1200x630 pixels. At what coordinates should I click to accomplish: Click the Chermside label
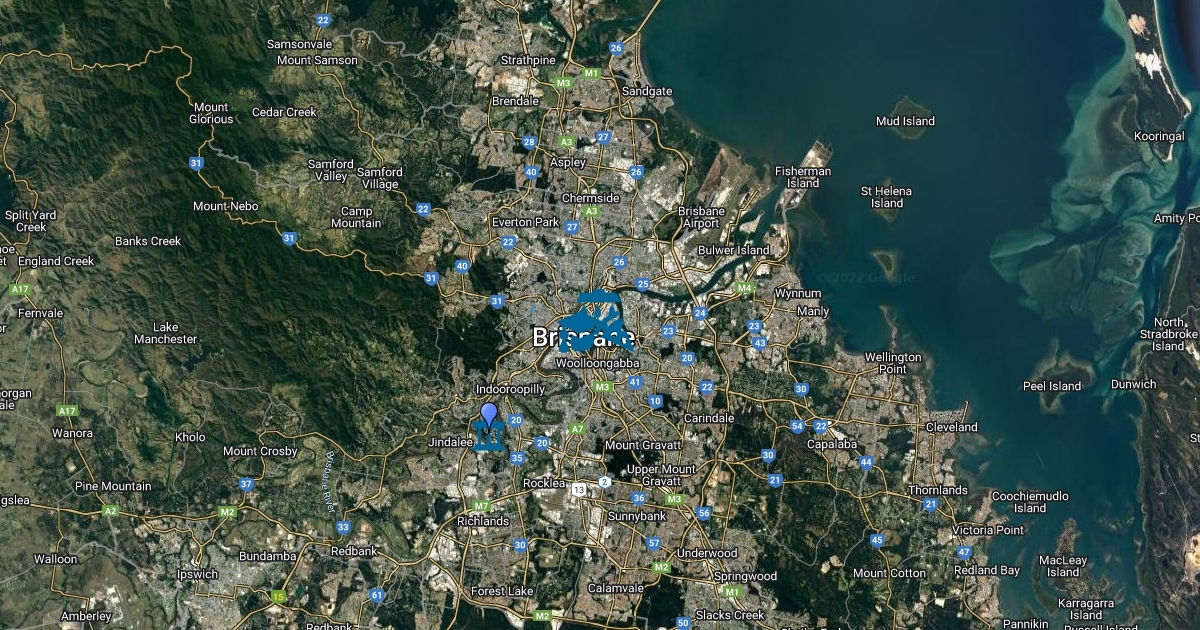[590, 198]
